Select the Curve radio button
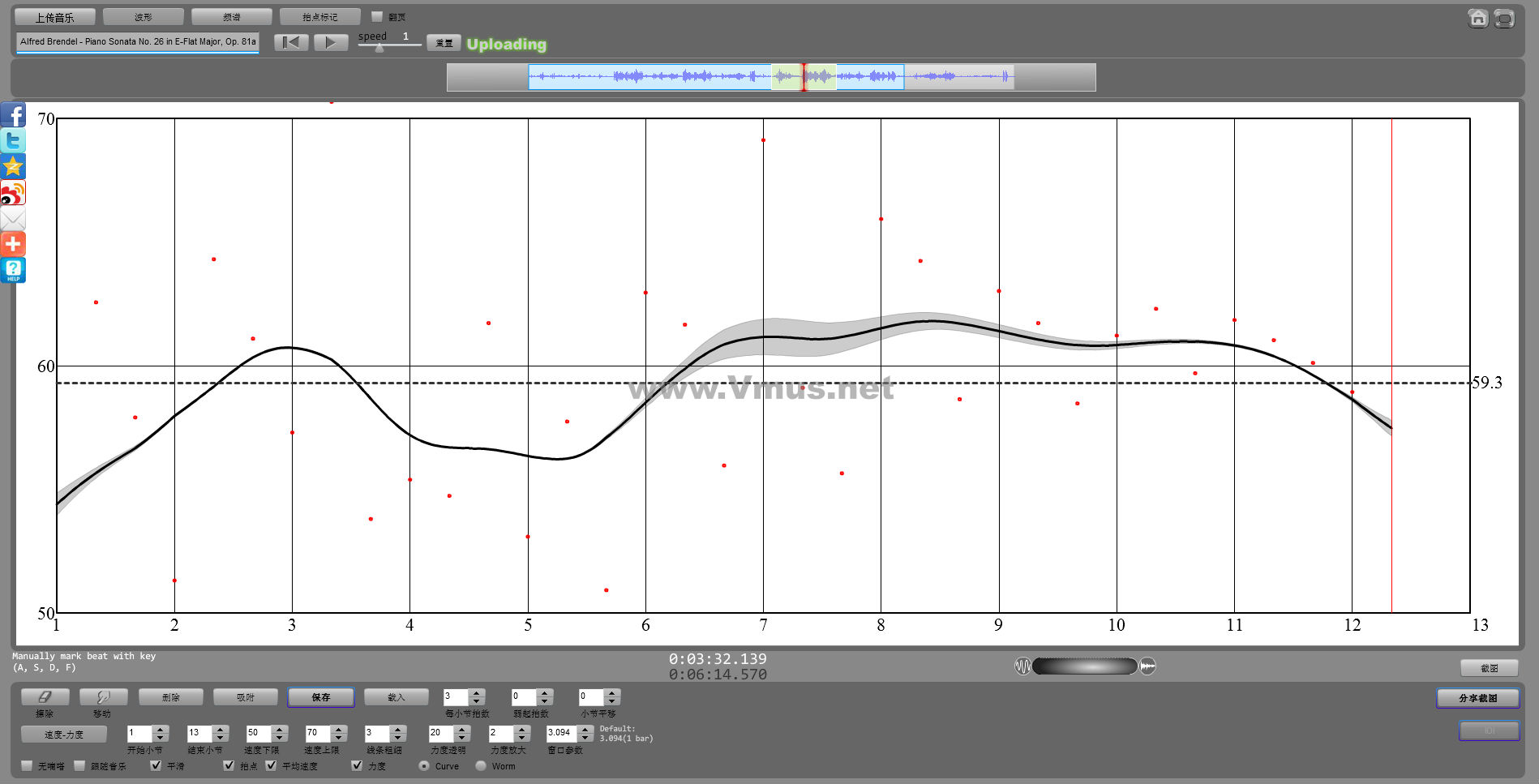 click(424, 765)
